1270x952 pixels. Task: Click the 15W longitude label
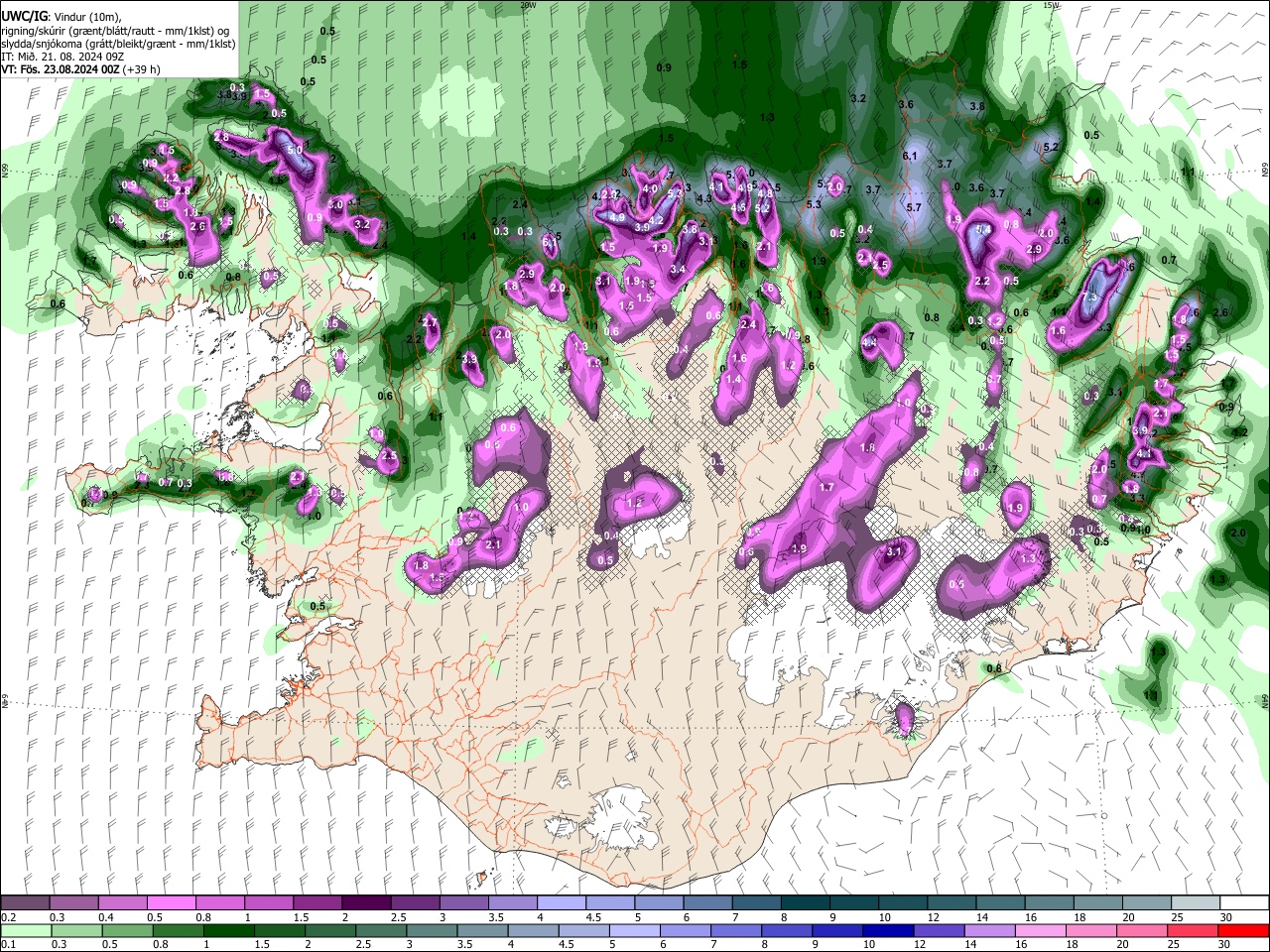pyautogui.click(x=1053, y=5)
